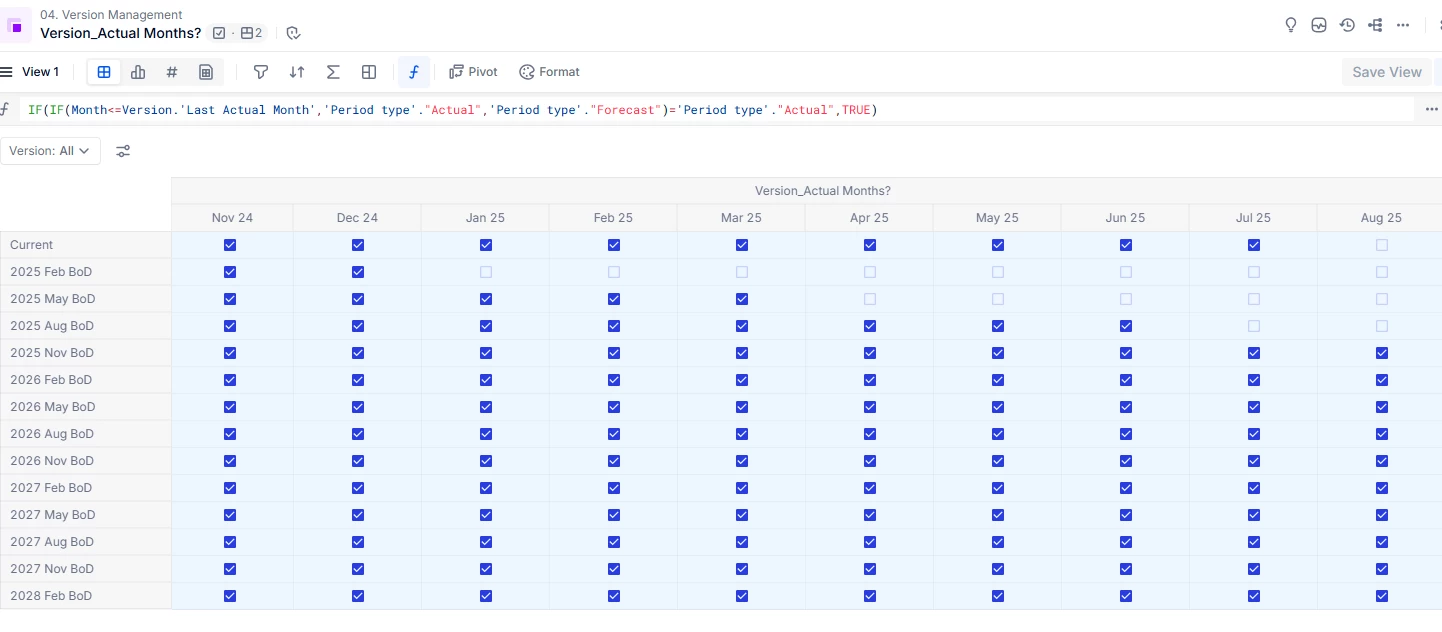Click into the formula editor field
The image size is (1442, 632).
[717, 110]
